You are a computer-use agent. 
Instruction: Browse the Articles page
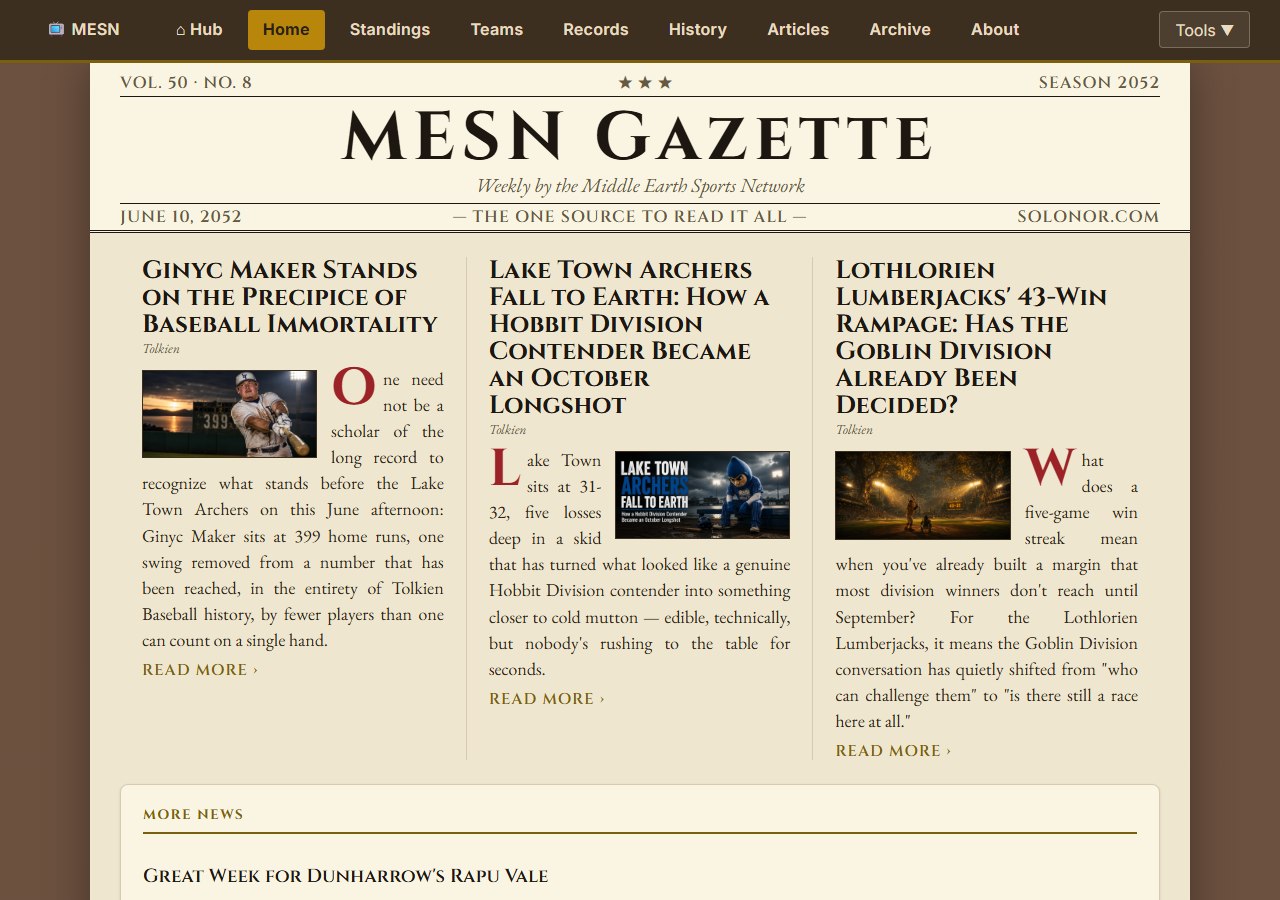[x=798, y=30]
